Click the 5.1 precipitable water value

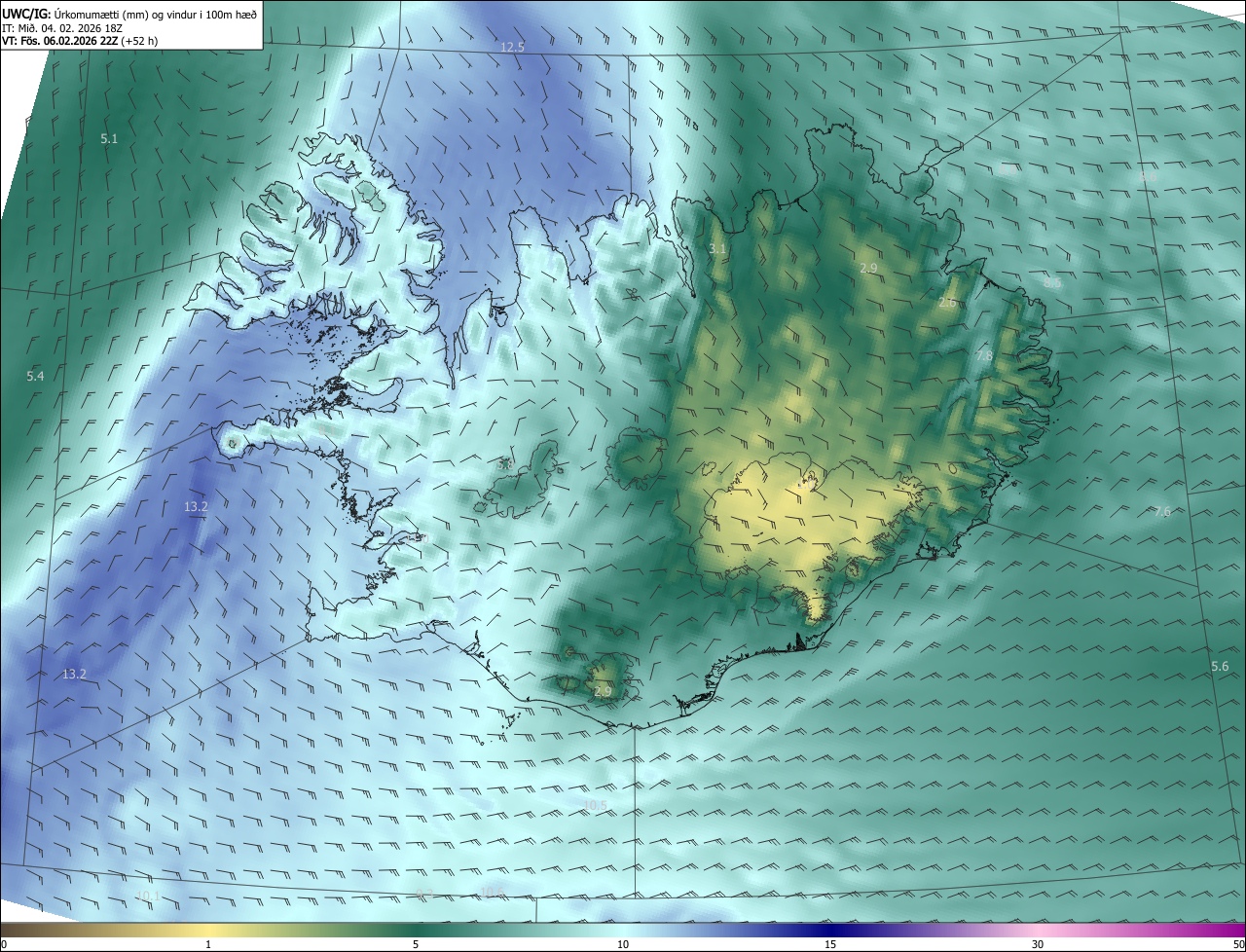(x=109, y=139)
